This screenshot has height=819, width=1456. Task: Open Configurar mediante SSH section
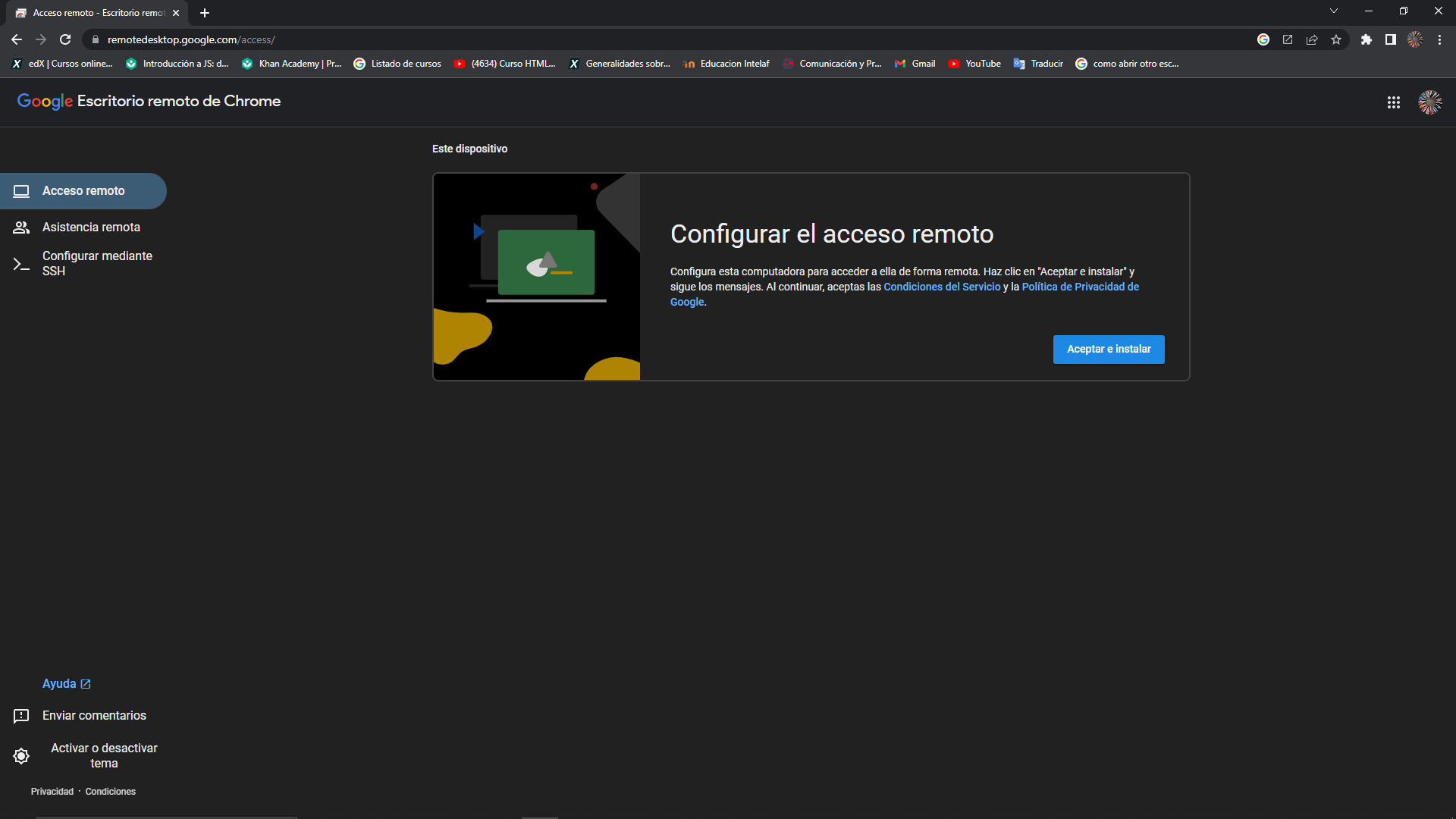[x=97, y=263]
